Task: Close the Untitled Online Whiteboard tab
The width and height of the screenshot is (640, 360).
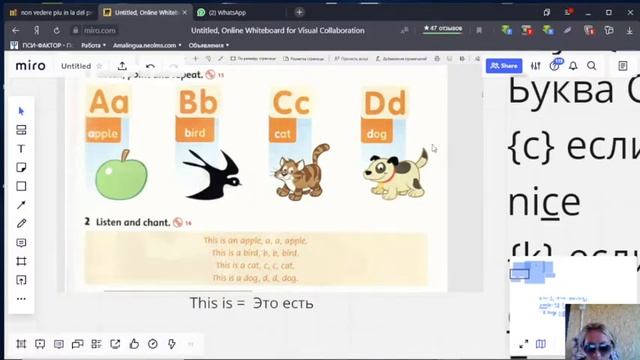Action: click(x=184, y=13)
